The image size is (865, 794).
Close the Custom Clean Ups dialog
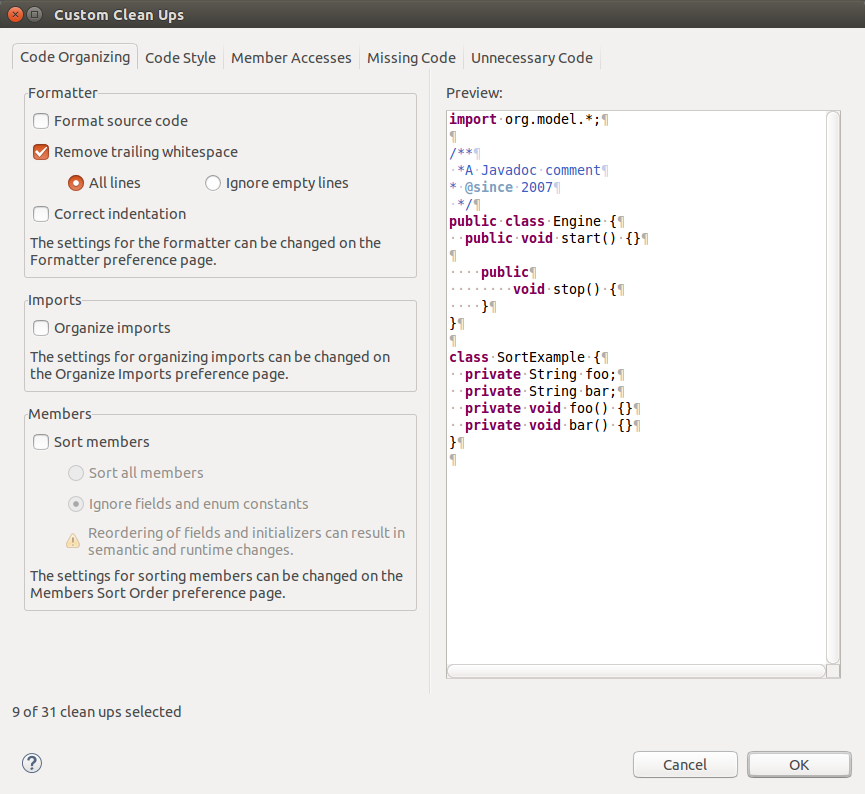pyautogui.click(x=15, y=15)
